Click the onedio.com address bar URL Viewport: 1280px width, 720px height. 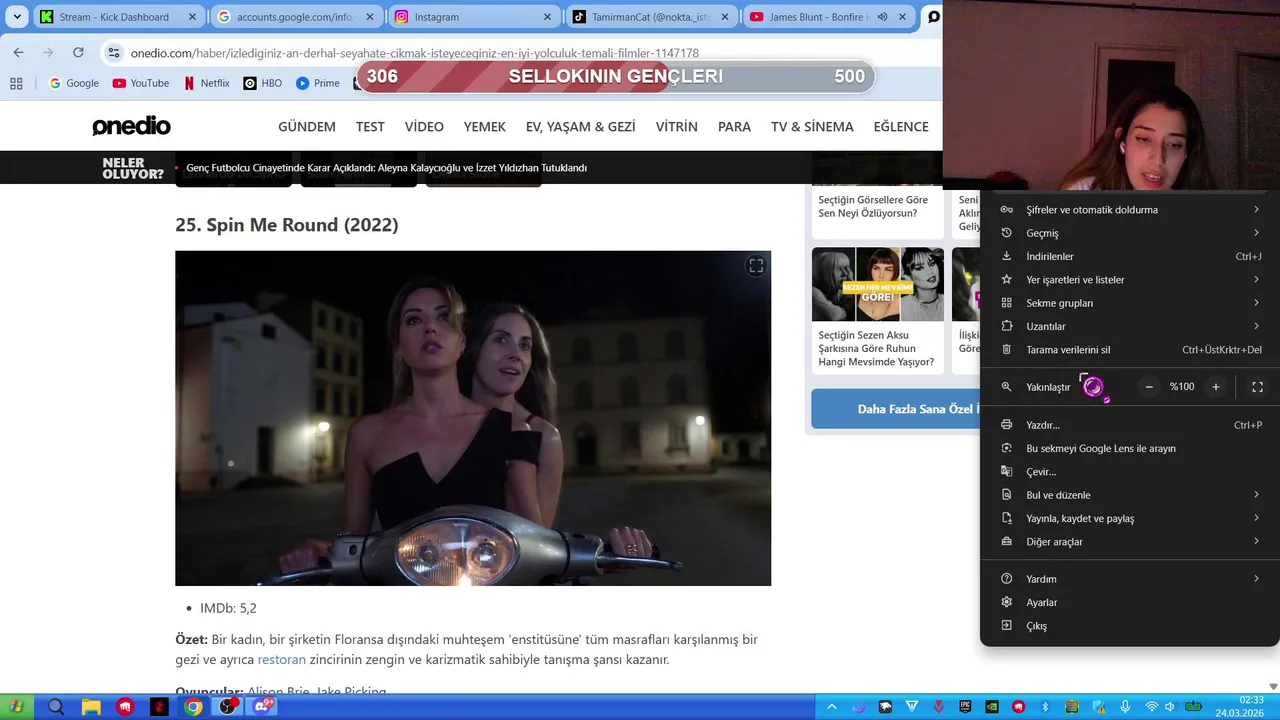[x=415, y=53]
